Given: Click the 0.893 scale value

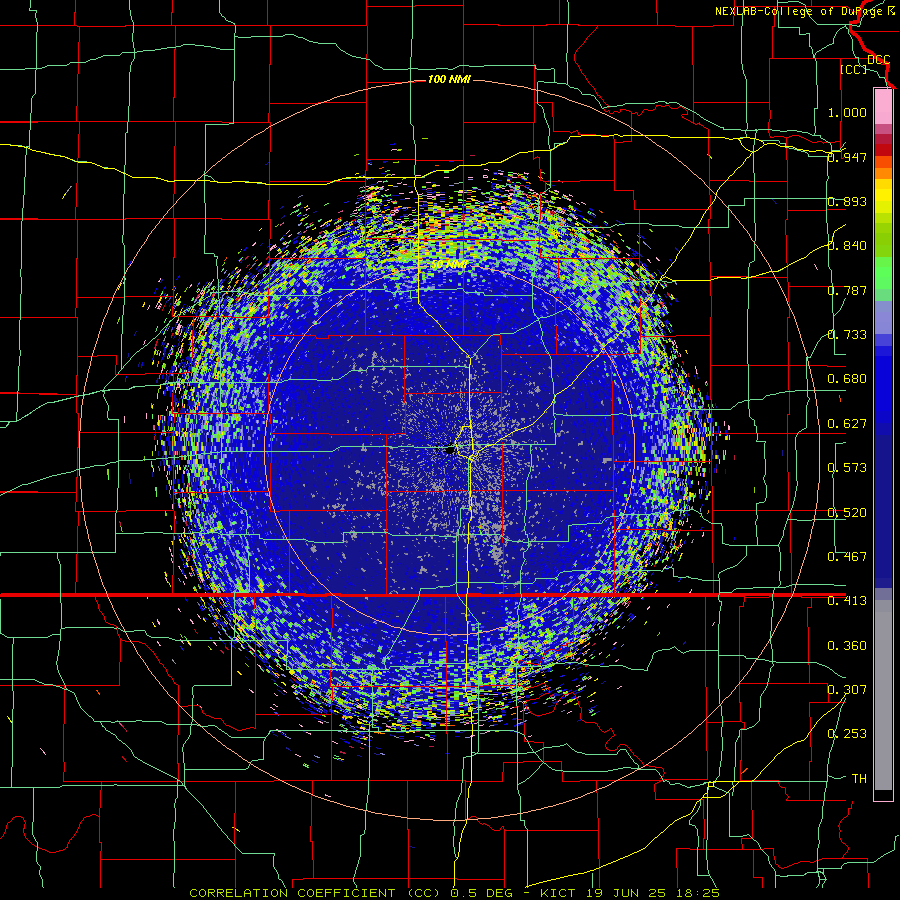Looking at the screenshot, I should [847, 201].
